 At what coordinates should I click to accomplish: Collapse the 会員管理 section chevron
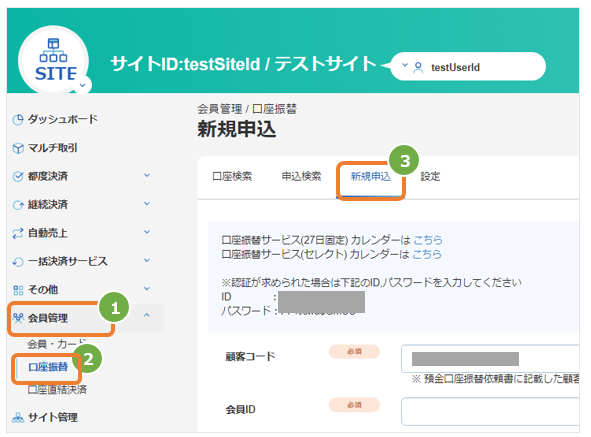[x=147, y=315]
